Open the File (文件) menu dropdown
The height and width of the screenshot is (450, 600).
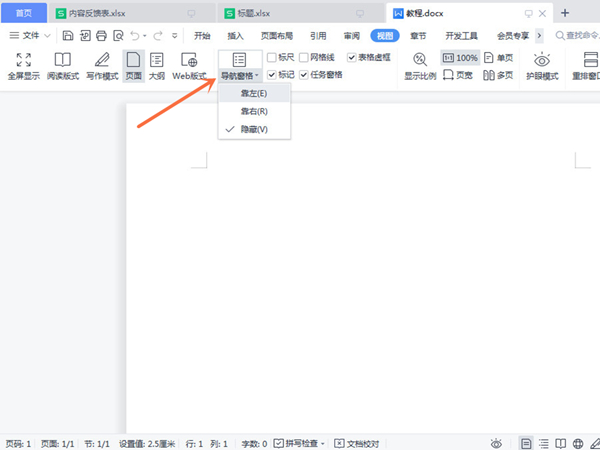pos(36,35)
